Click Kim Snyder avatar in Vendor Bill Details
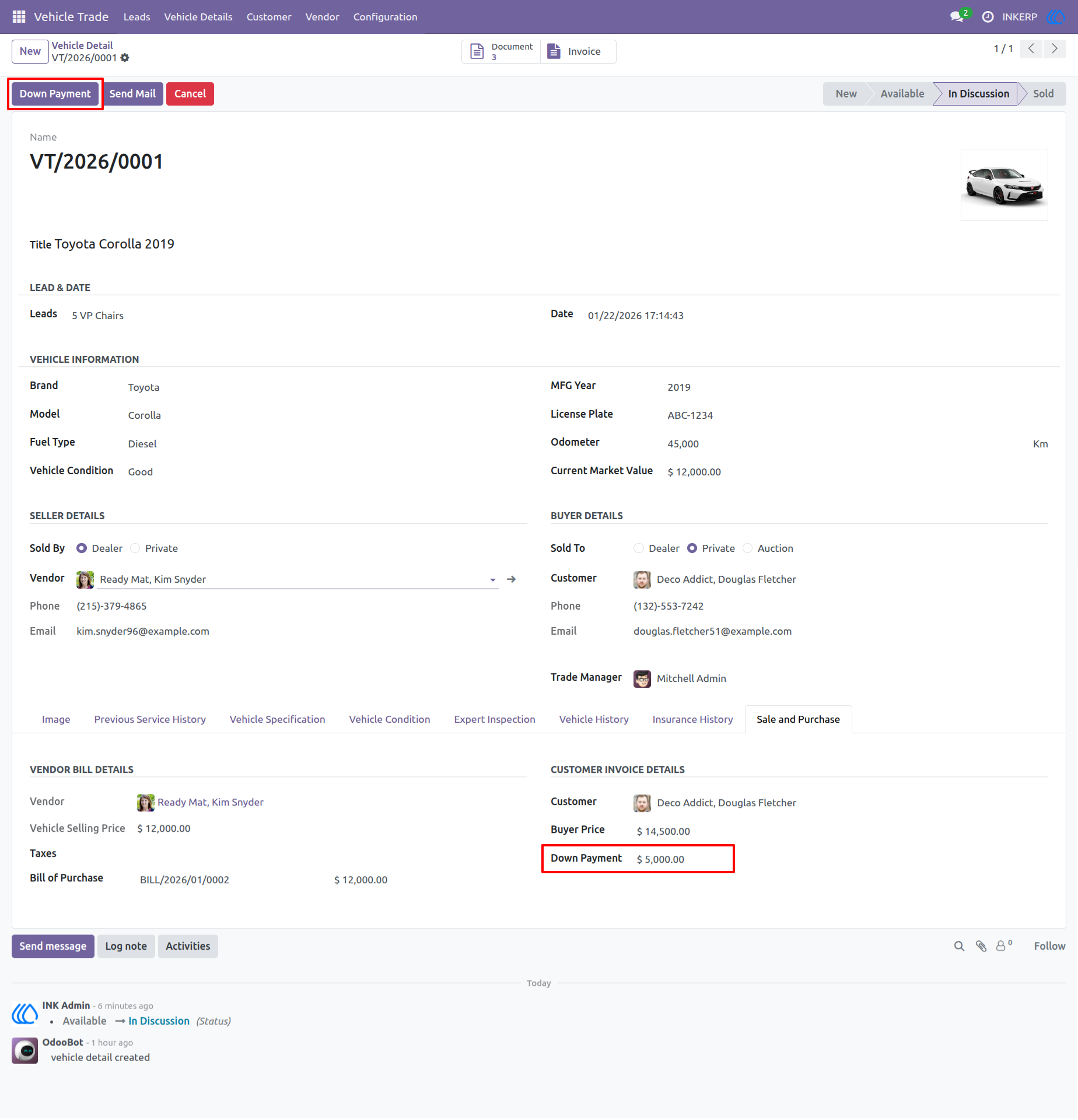Screen dimensions: 1078x1120 pos(145,803)
